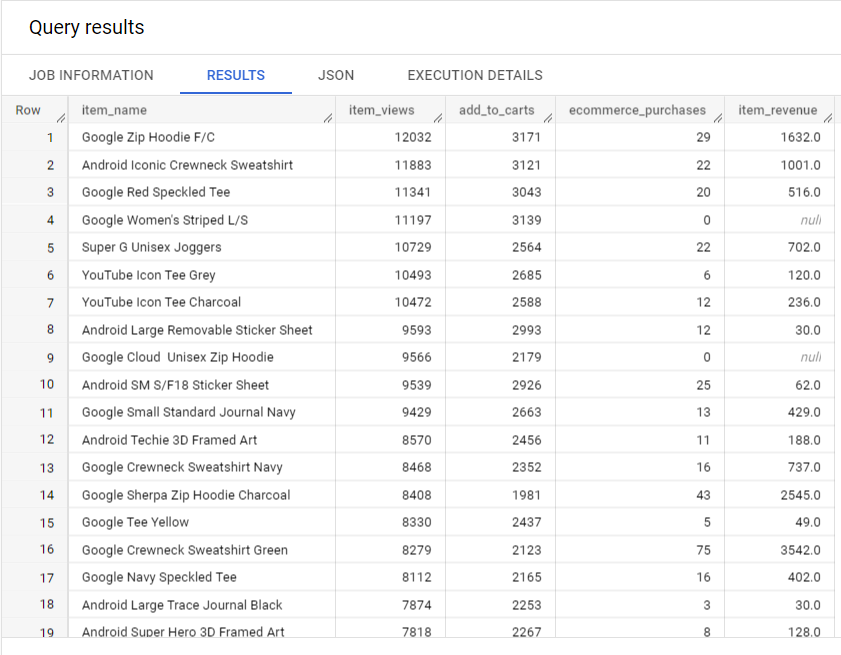Viewport: 841px width, 655px height.
Task: Click item_revenue value 1632.0
Action: click(x=800, y=137)
